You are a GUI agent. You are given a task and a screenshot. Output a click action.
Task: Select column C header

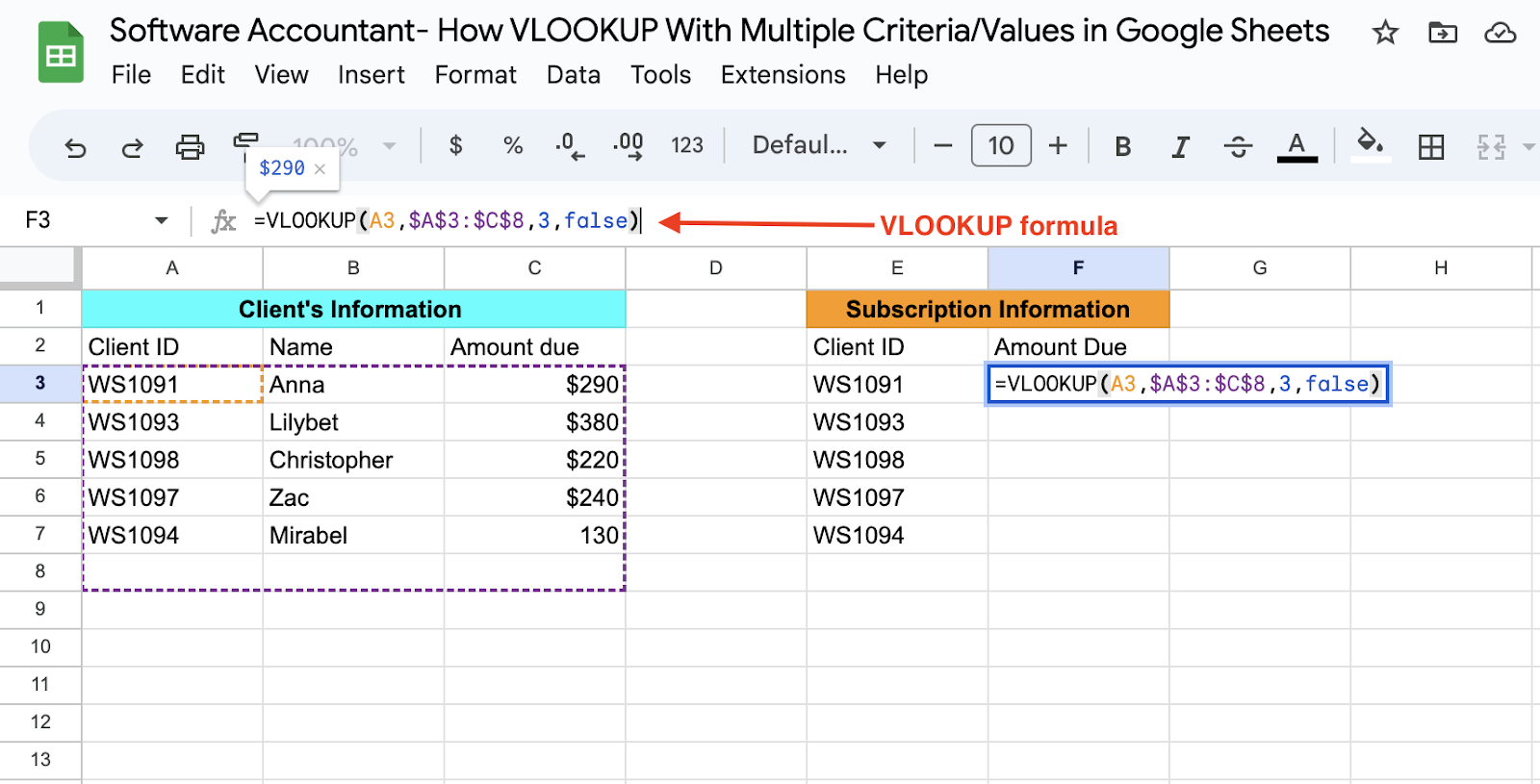click(x=534, y=268)
